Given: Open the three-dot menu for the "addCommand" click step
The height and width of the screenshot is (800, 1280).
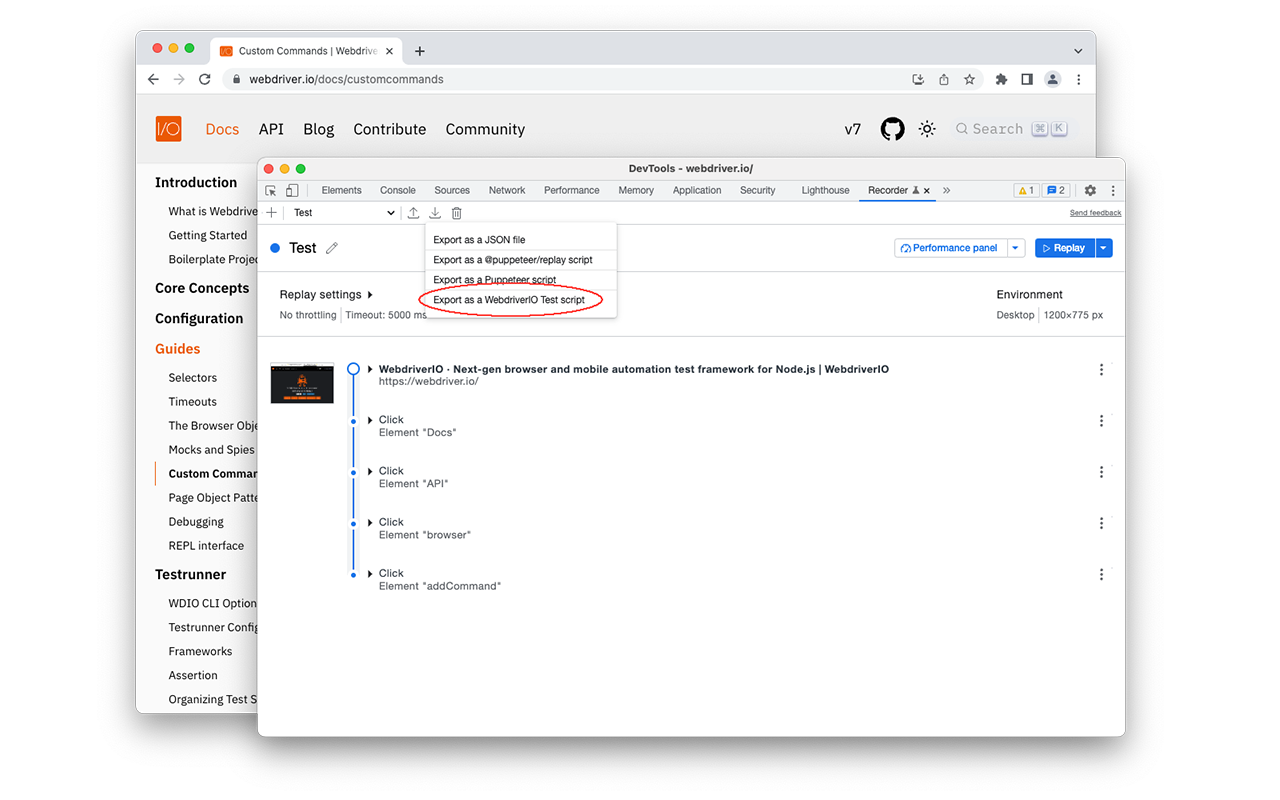Looking at the screenshot, I should [x=1101, y=574].
